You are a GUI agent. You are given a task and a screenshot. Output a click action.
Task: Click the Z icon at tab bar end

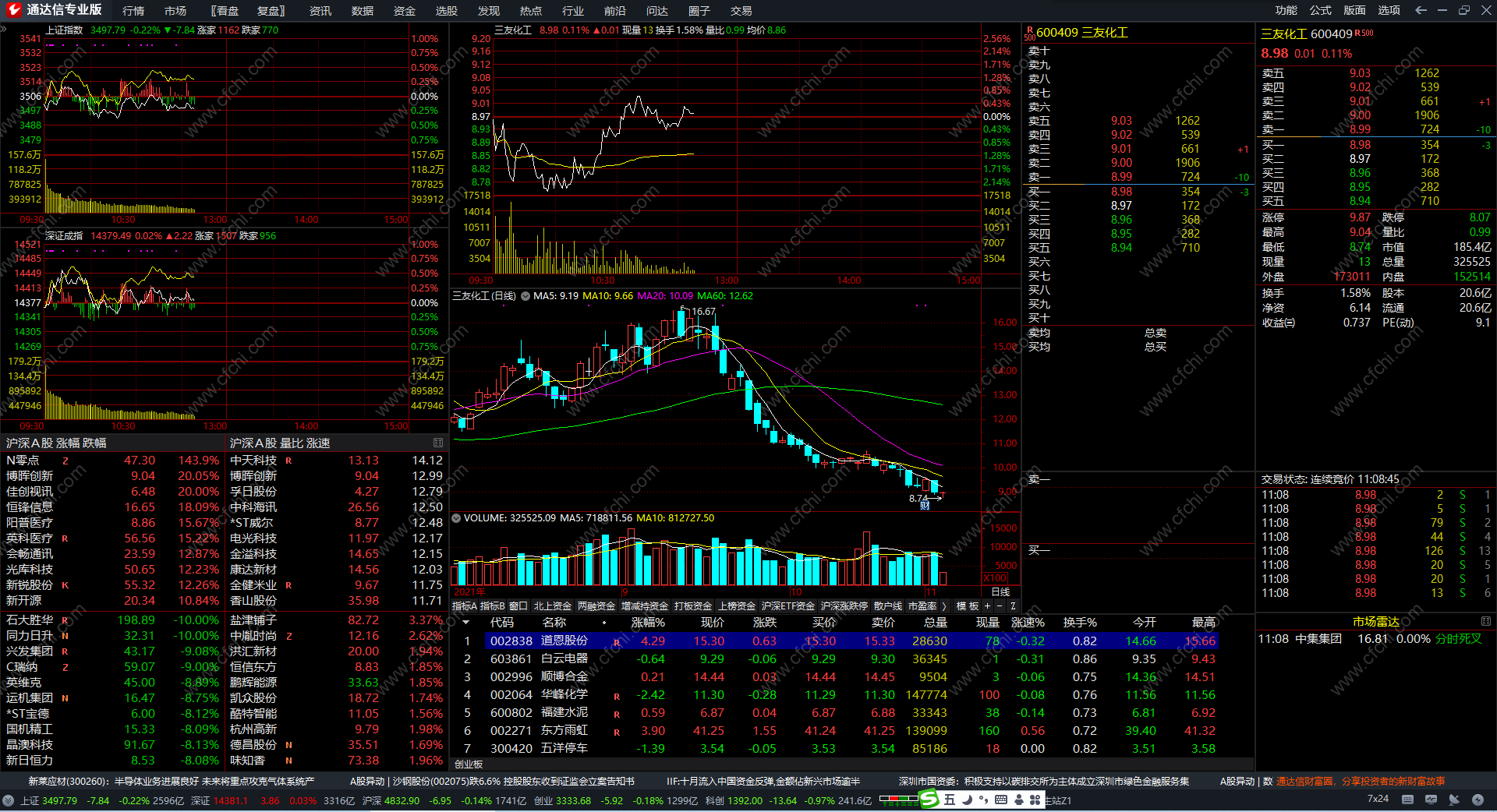coord(1013,606)
